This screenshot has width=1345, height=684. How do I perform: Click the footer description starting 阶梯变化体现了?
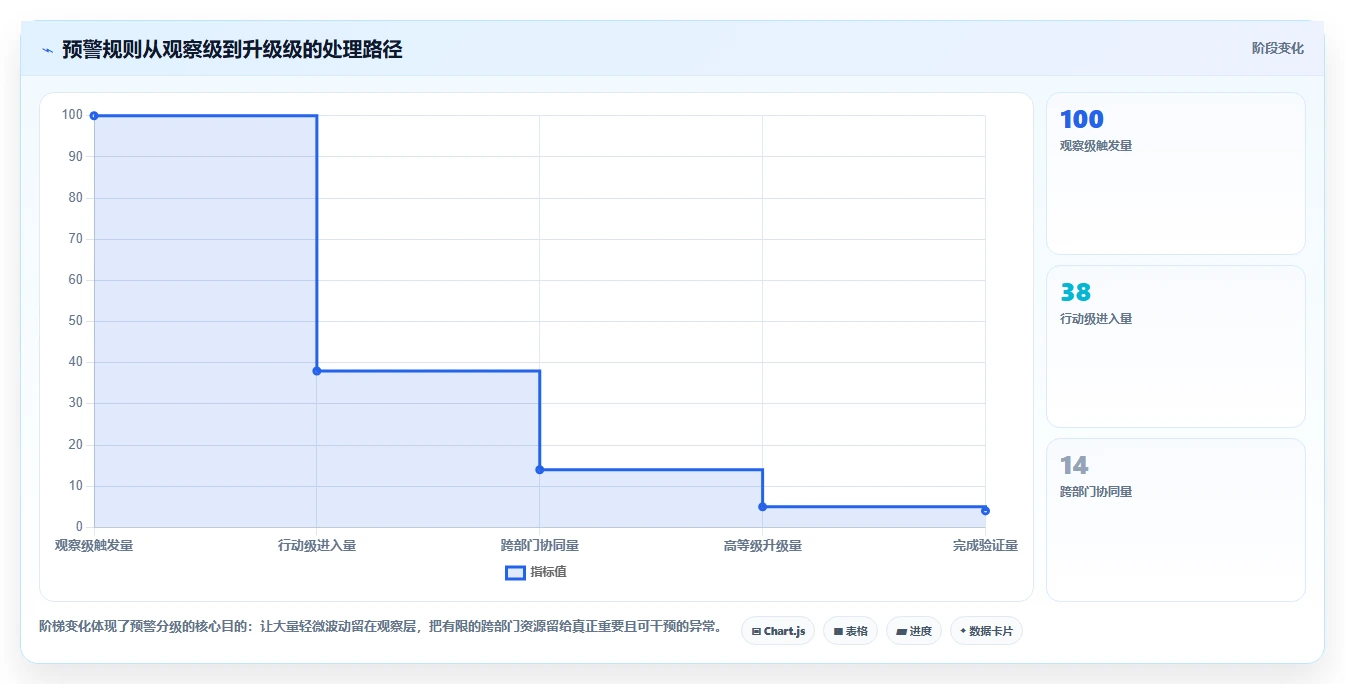pos(381,627)
